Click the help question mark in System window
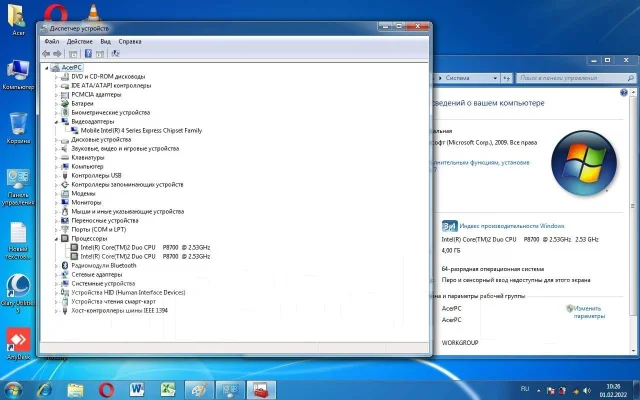 pos(624,93)
